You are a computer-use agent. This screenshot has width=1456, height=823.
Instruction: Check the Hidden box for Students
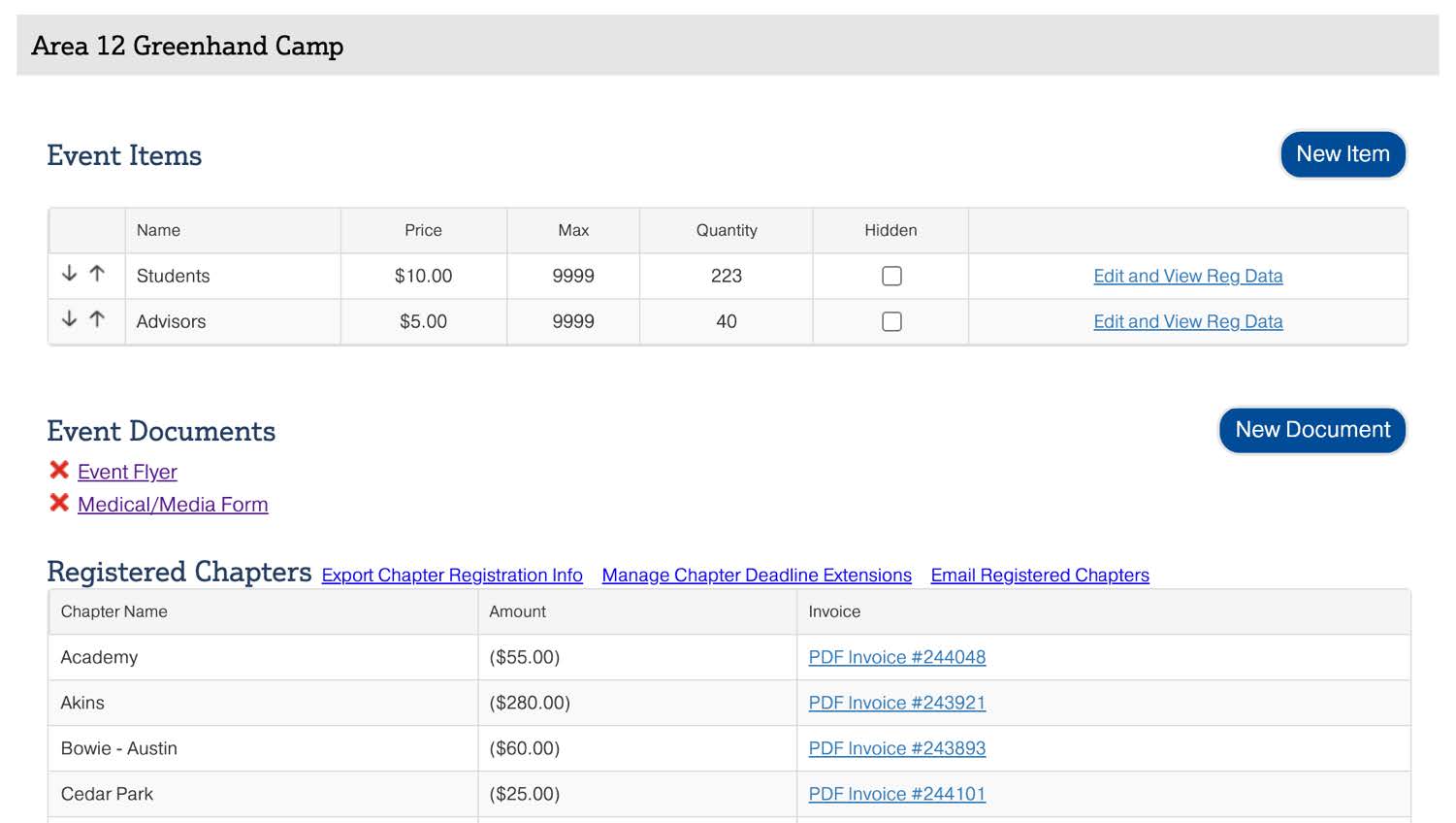click(x=891, y=277)
